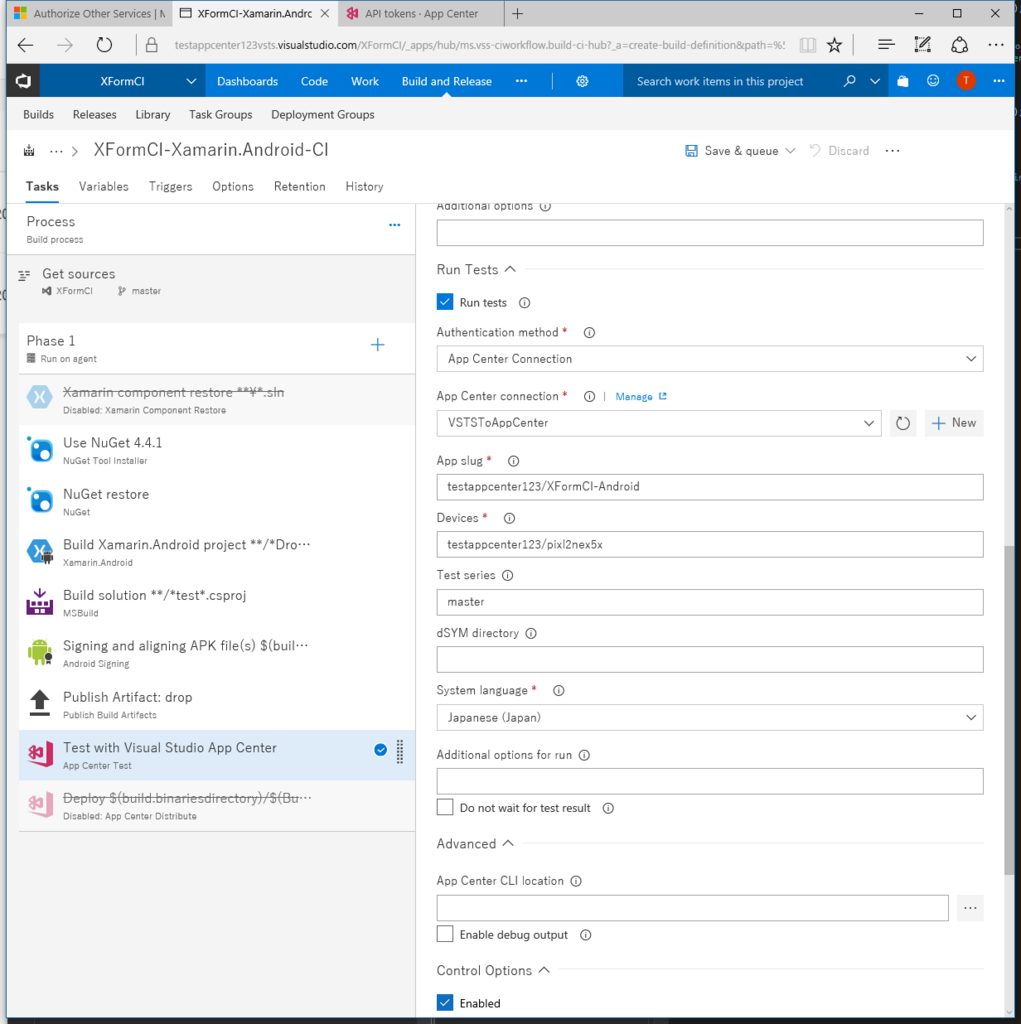Open the VSTSToAppCenter connection dropdown
The image size is (1021, 1024).
658,423
